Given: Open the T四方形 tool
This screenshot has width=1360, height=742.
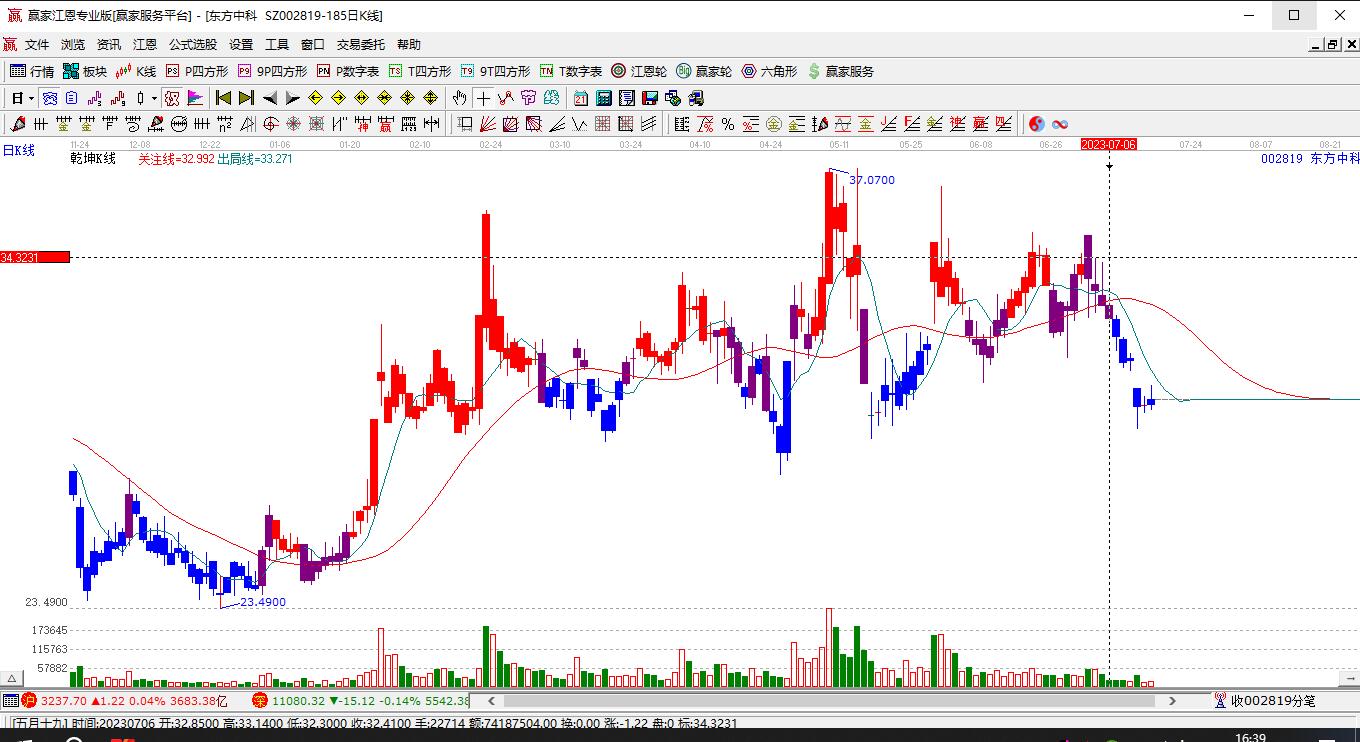Looking at the screenshot, I should coord(420,71).
